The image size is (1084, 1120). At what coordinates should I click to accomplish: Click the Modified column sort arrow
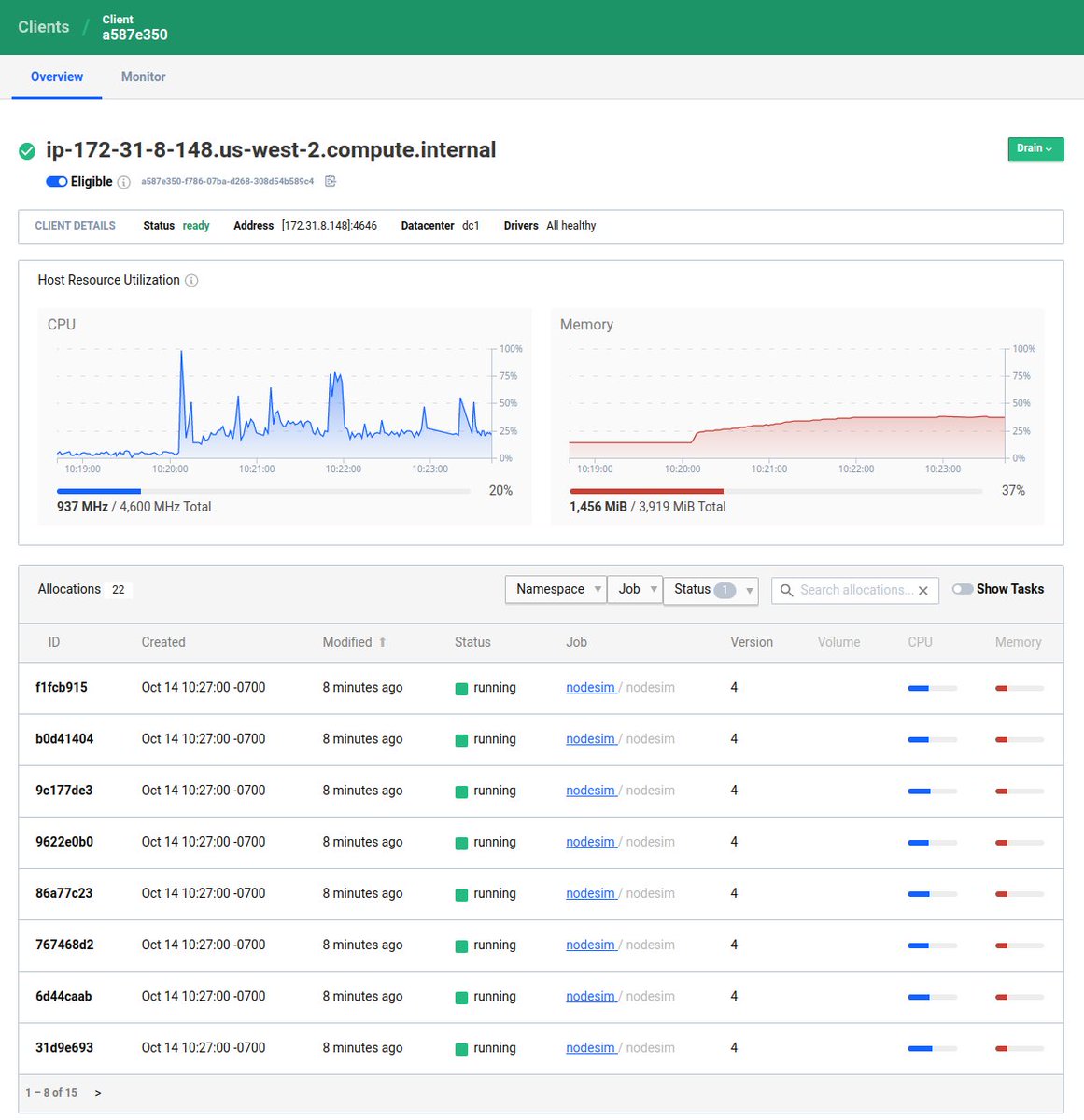pos(382,642)
